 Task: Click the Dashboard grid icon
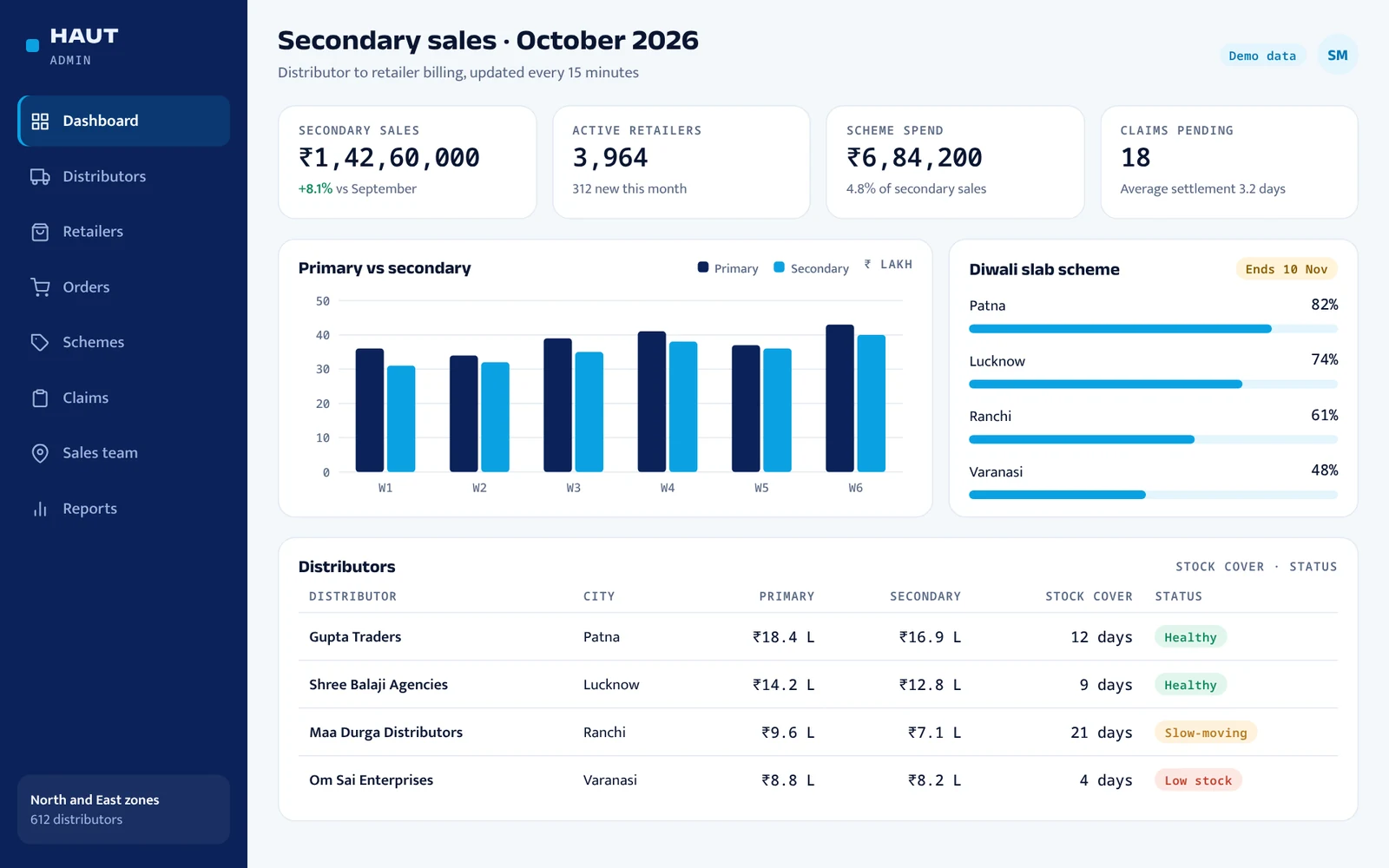[x=40, y=122]
